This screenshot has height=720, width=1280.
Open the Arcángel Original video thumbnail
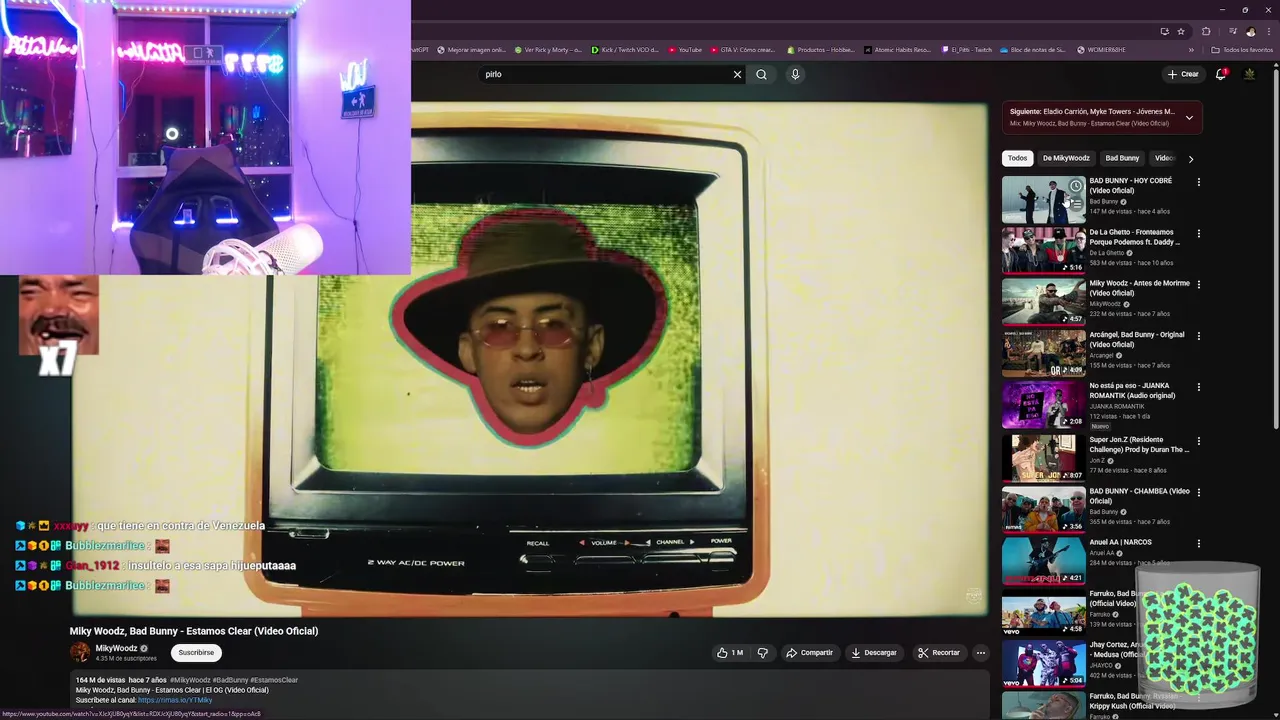point(1043,353)
